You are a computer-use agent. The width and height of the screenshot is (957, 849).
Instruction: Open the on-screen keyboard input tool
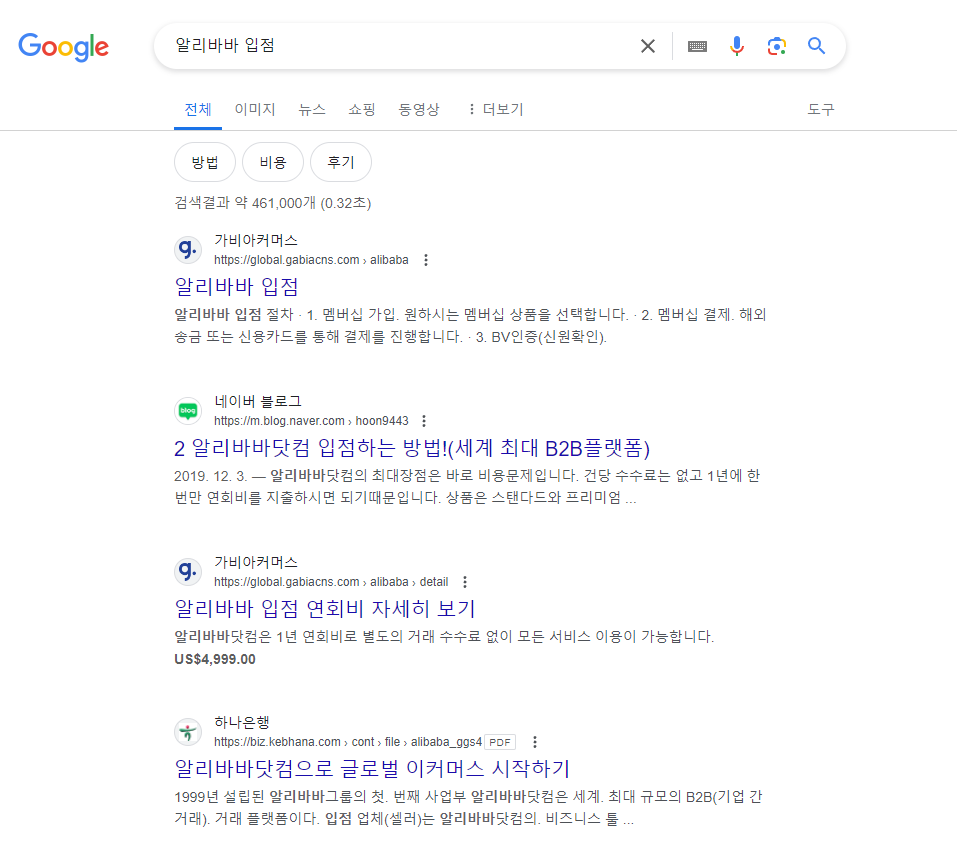pyautogui.click(x=697, y=46)
